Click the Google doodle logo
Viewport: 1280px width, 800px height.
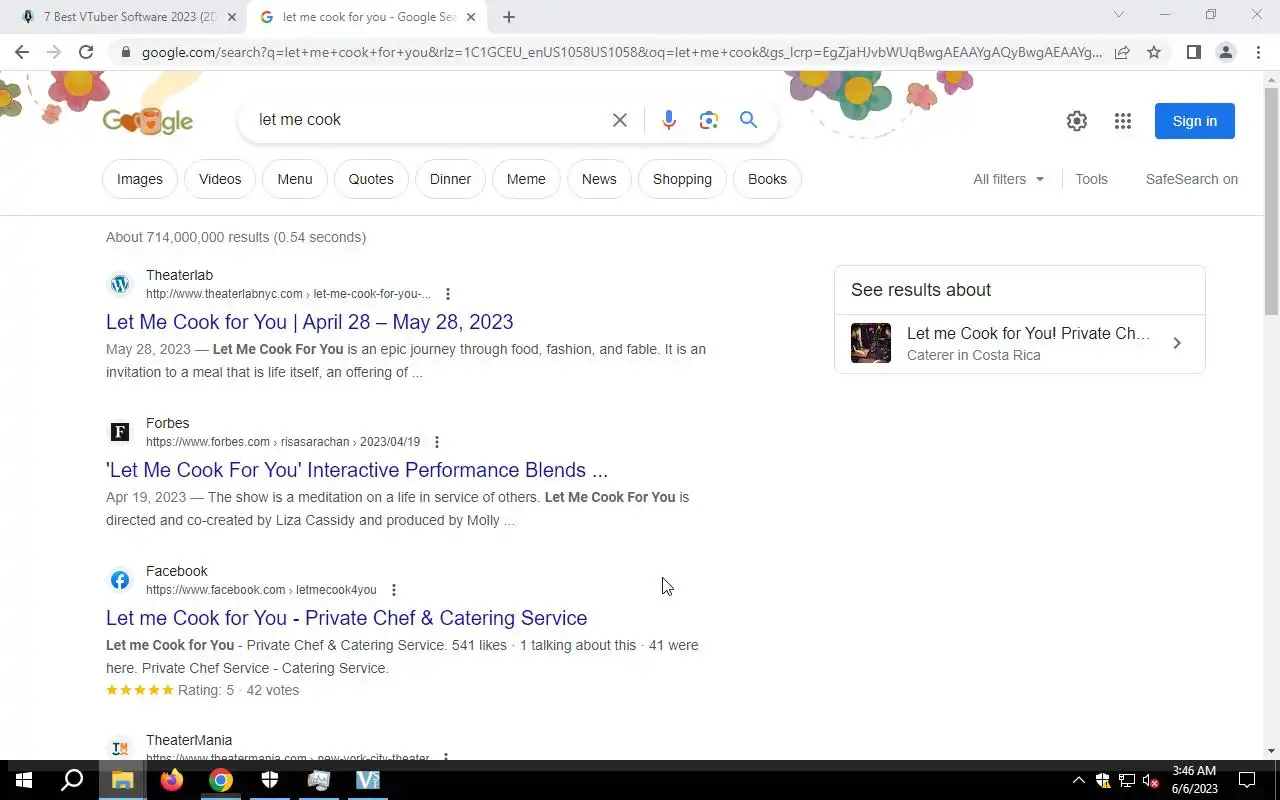pos(148,121)
